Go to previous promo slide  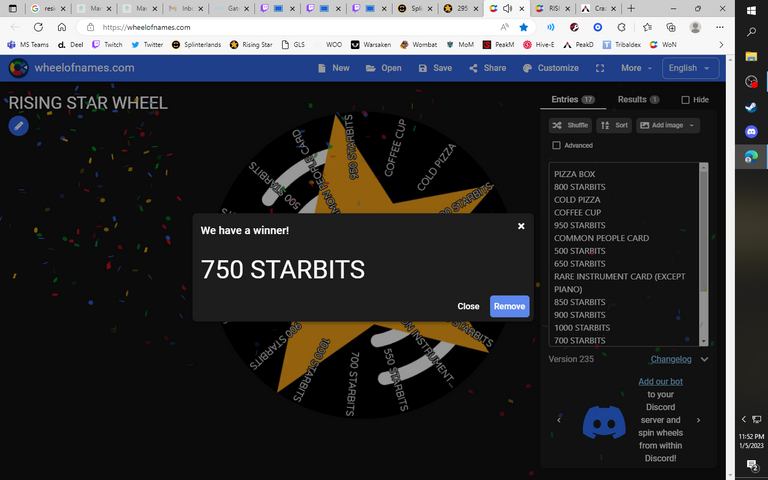click(x=559, y=420)
